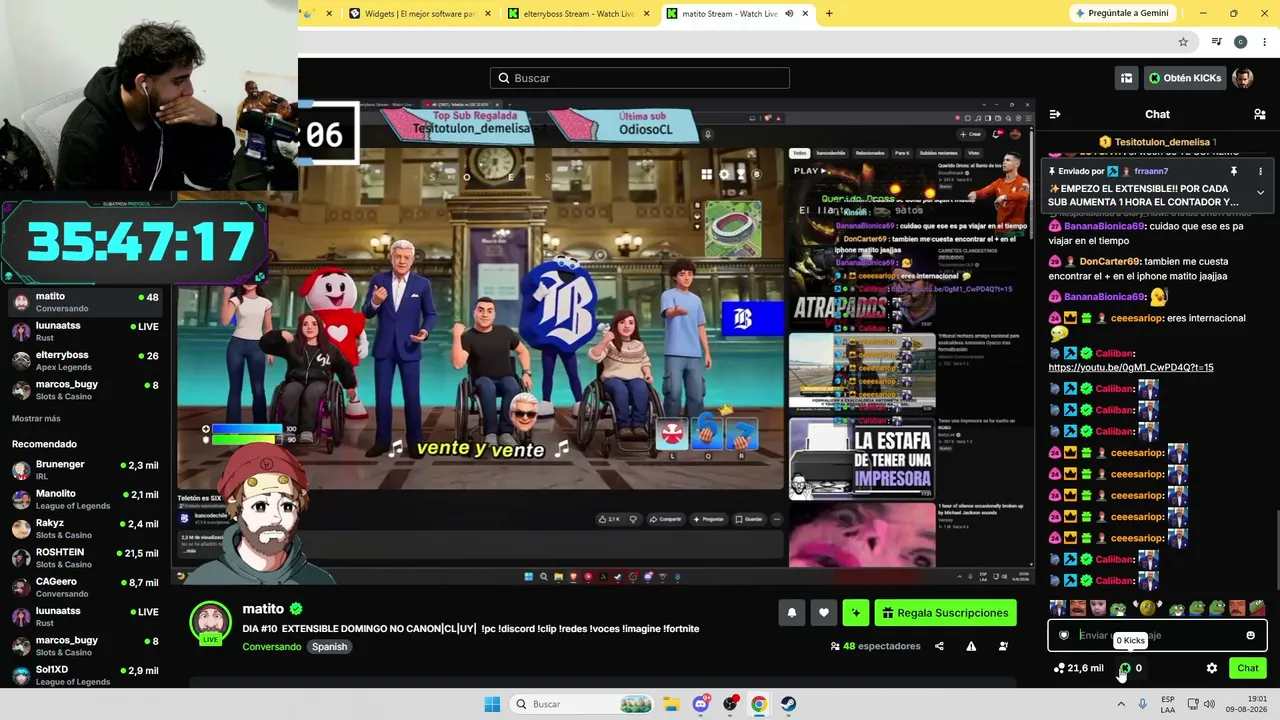Open a new browser tab
1280x720 pixels.
[829, 14]
